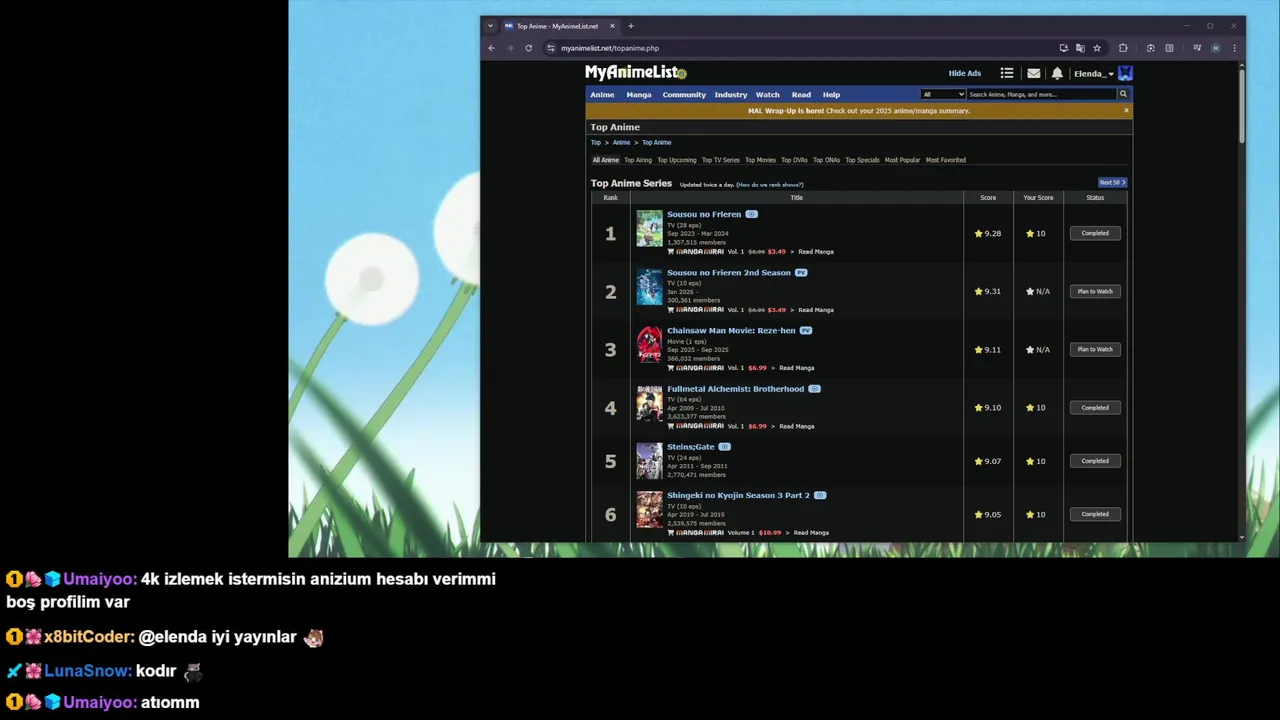Click the Anime breadcrumb link

point(621,142)
